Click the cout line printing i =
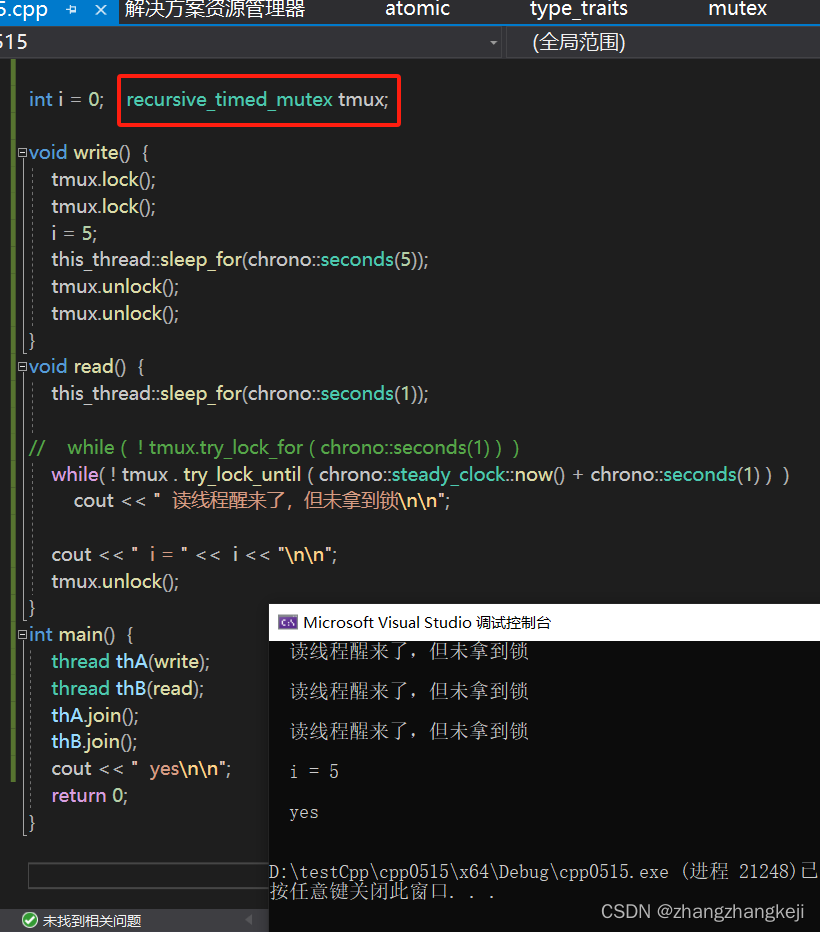820x932 pixels. [x=194, y=555]
